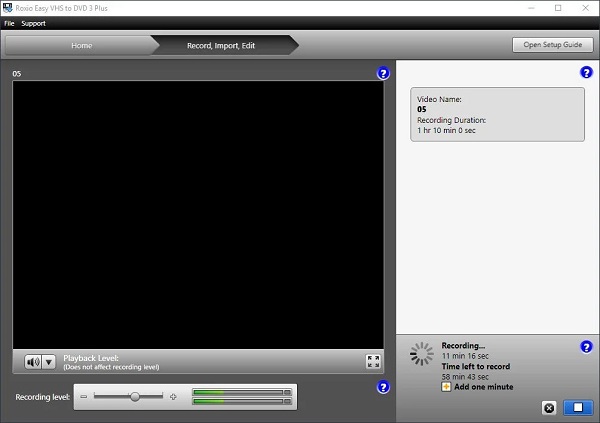Minimize the Roxio window

pyautogui.click(x=531, y=8)
